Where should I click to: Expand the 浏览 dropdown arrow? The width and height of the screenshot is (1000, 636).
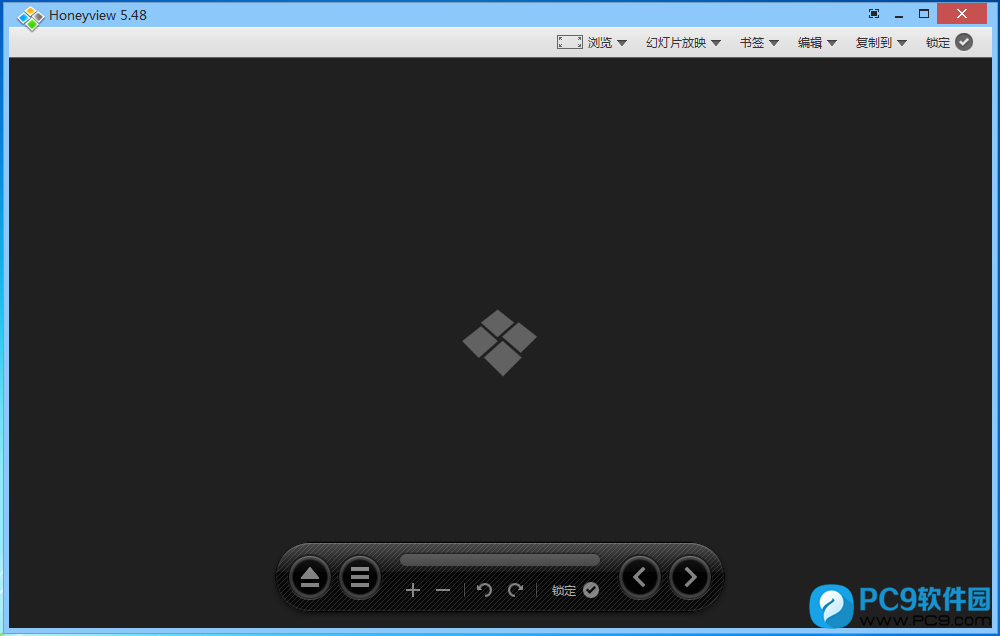pos(622,43)
